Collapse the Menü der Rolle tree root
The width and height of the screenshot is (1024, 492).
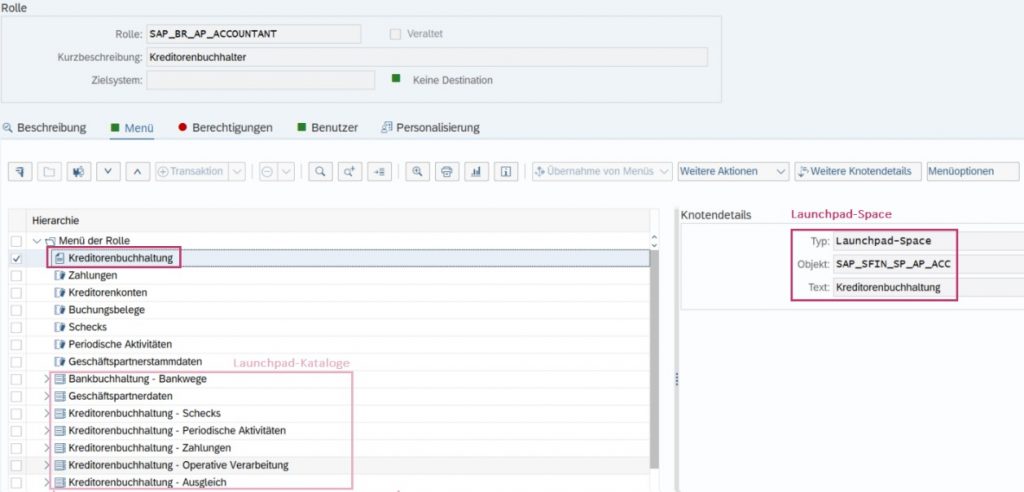(37, 241)
